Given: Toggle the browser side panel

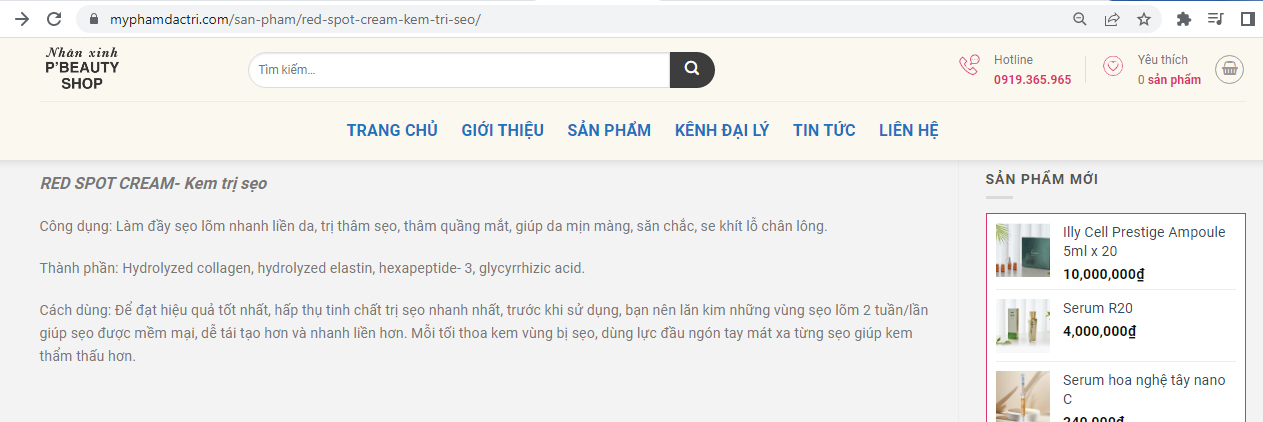Looking at the screenshot, I should coord(1247,19).
